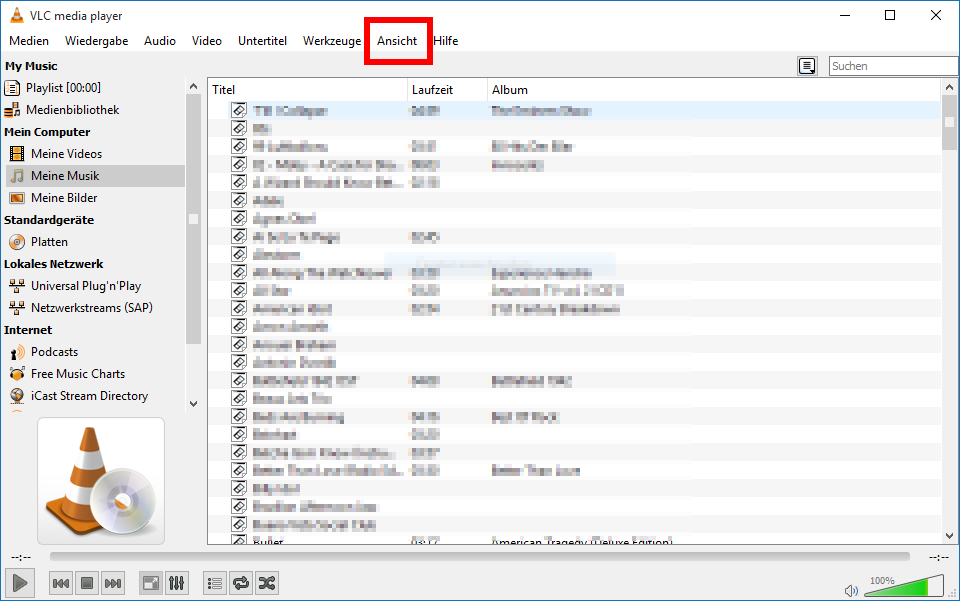Click the stop playback button
960x601 pixels.
coord(87,583)
